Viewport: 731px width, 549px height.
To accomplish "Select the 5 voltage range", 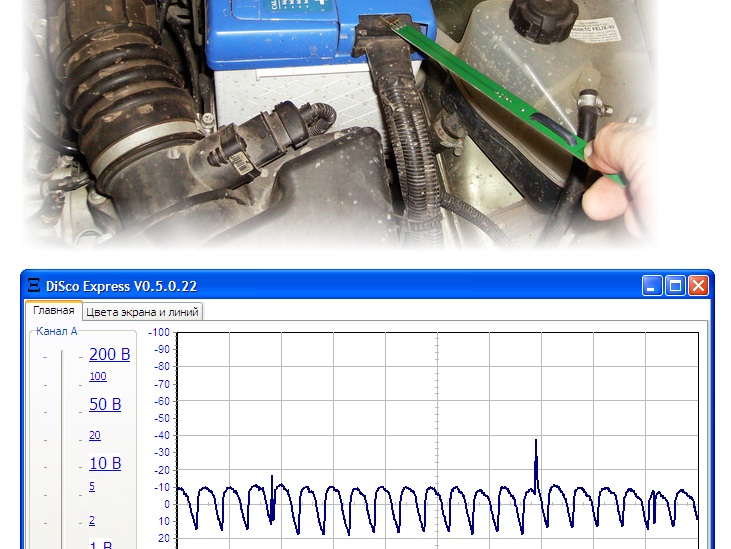I will (92, 487).
